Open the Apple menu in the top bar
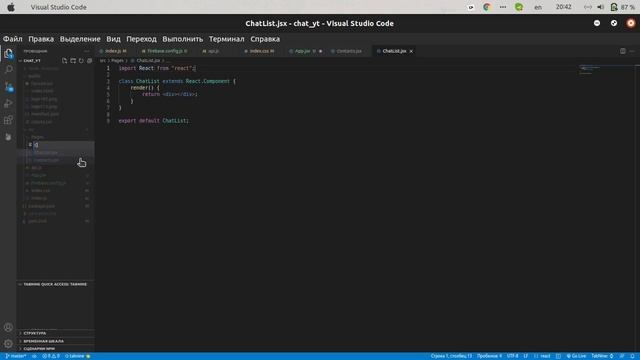 tap(11, 7)
